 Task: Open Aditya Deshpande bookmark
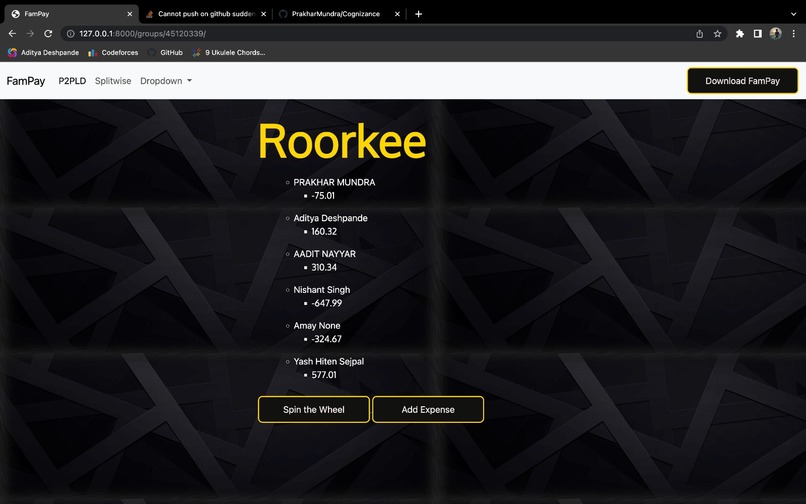pyautogui.click(x=43, y=52)
